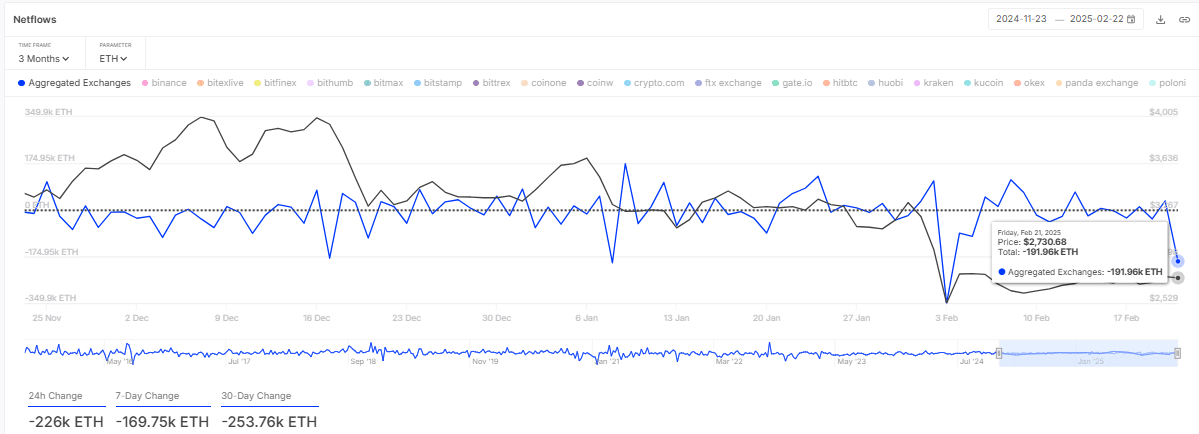Show the binance series in legend
The image size is (1199, 434).
164,83
